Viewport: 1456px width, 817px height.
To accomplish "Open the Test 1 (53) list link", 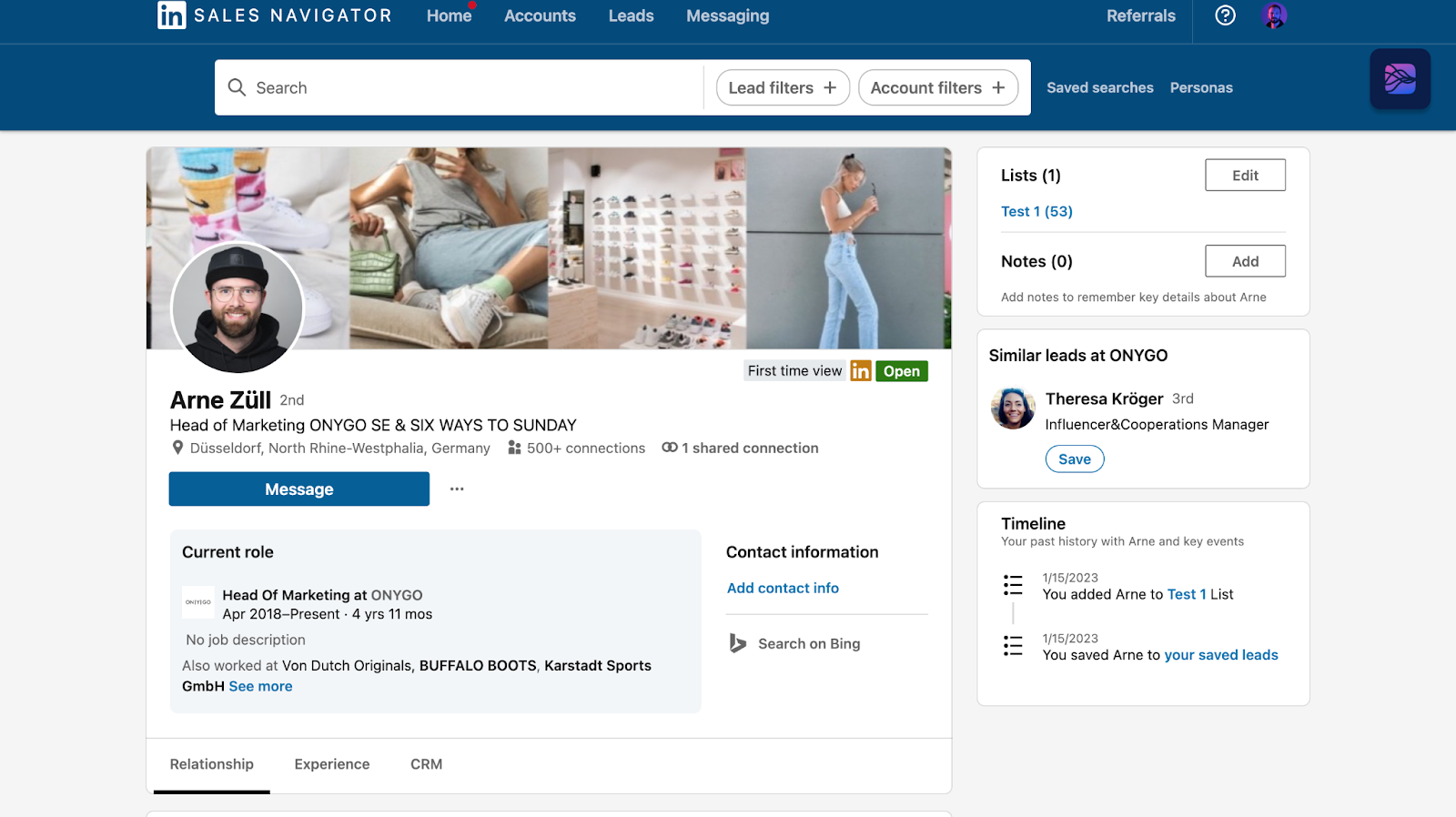I will [1036, 211].
